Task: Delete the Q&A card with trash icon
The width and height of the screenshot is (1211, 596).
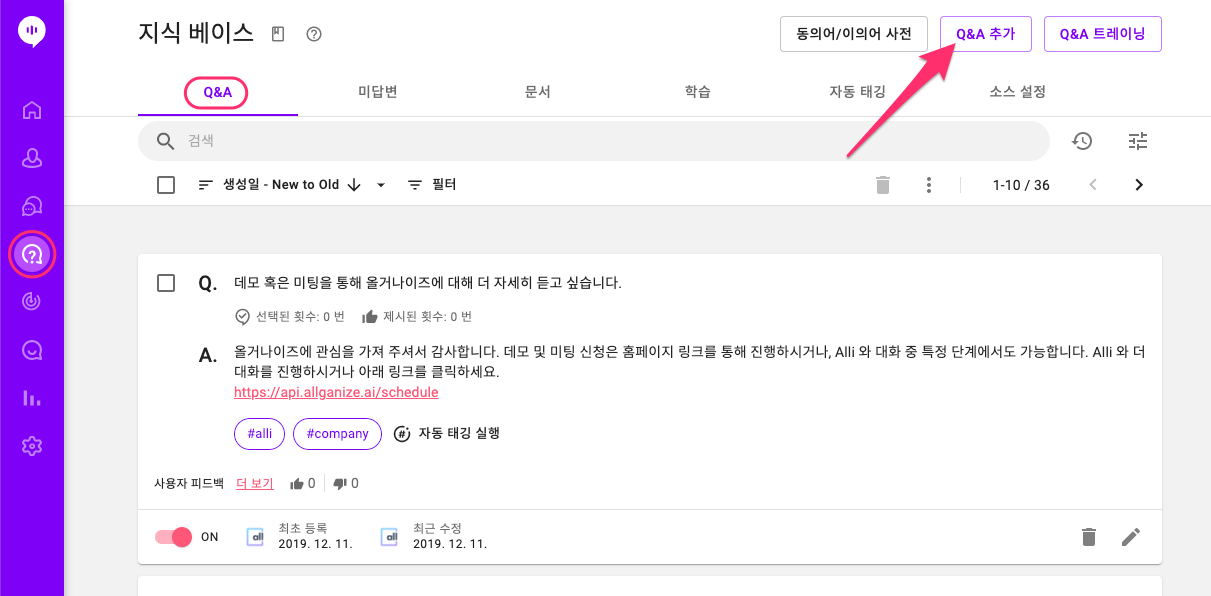Action: pos(1089,537)
